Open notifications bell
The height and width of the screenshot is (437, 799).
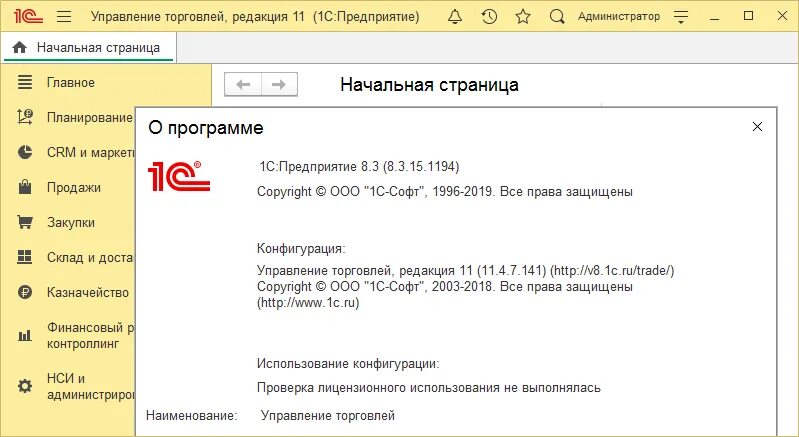[455, 17]
